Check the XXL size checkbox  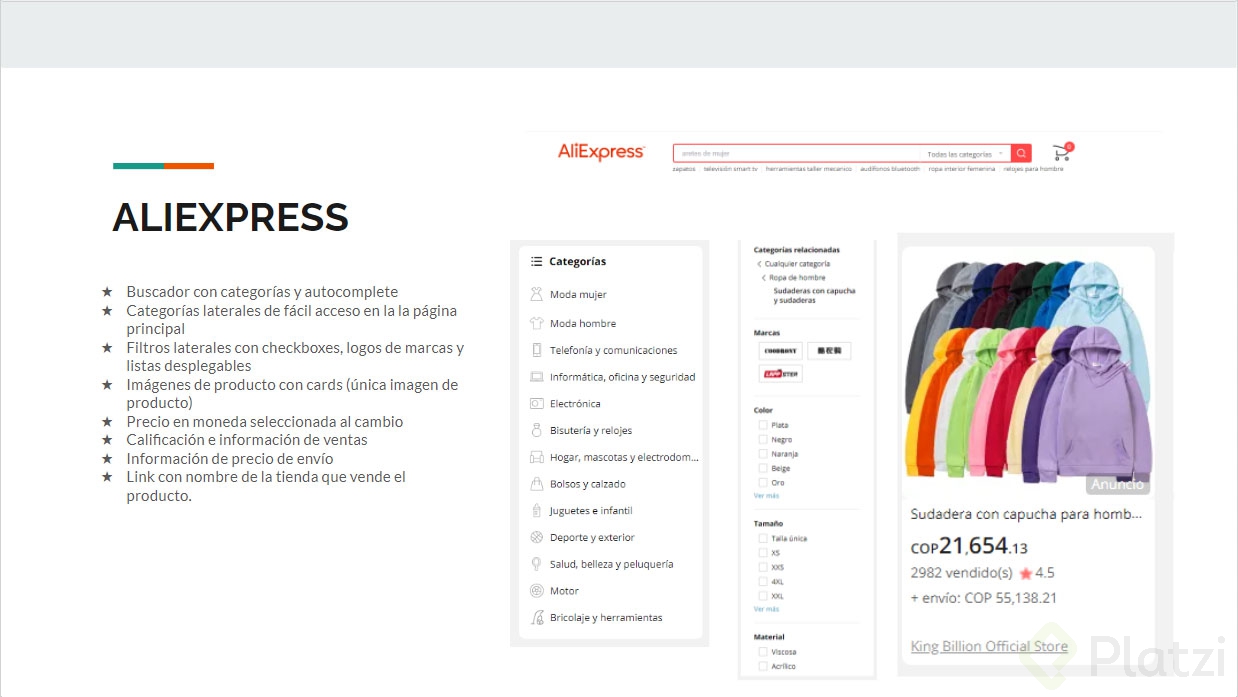click(763, 595)
